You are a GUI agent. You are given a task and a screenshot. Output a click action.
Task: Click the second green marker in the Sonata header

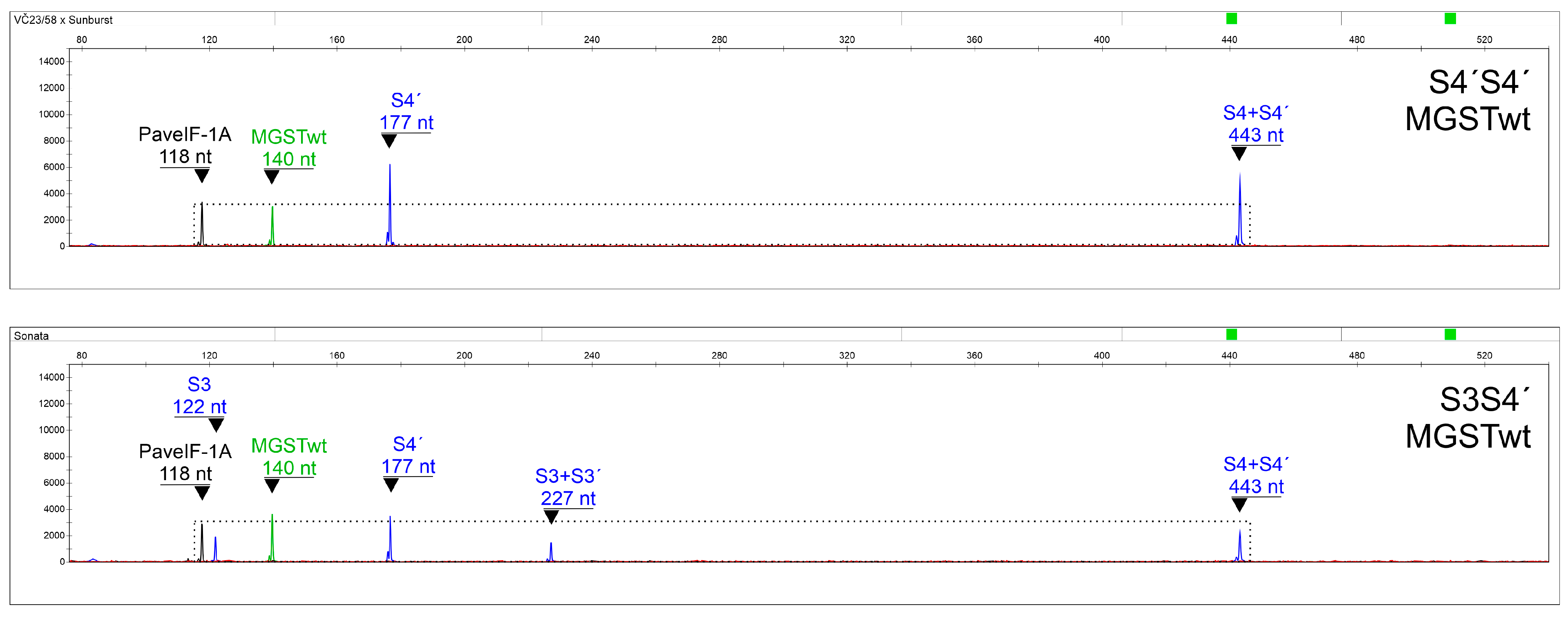click(x=1450, y=334)
